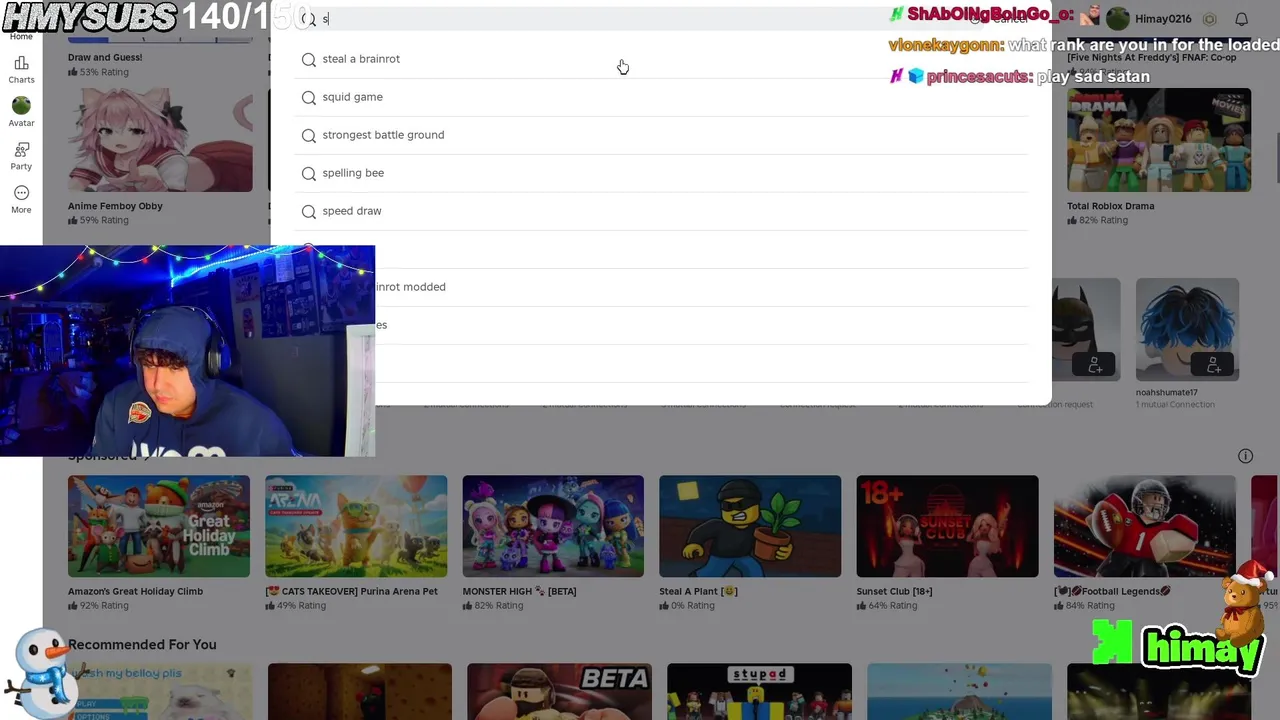
Task: Open Steal A Plant game thumbnail
Action: [x=750, y=526]
